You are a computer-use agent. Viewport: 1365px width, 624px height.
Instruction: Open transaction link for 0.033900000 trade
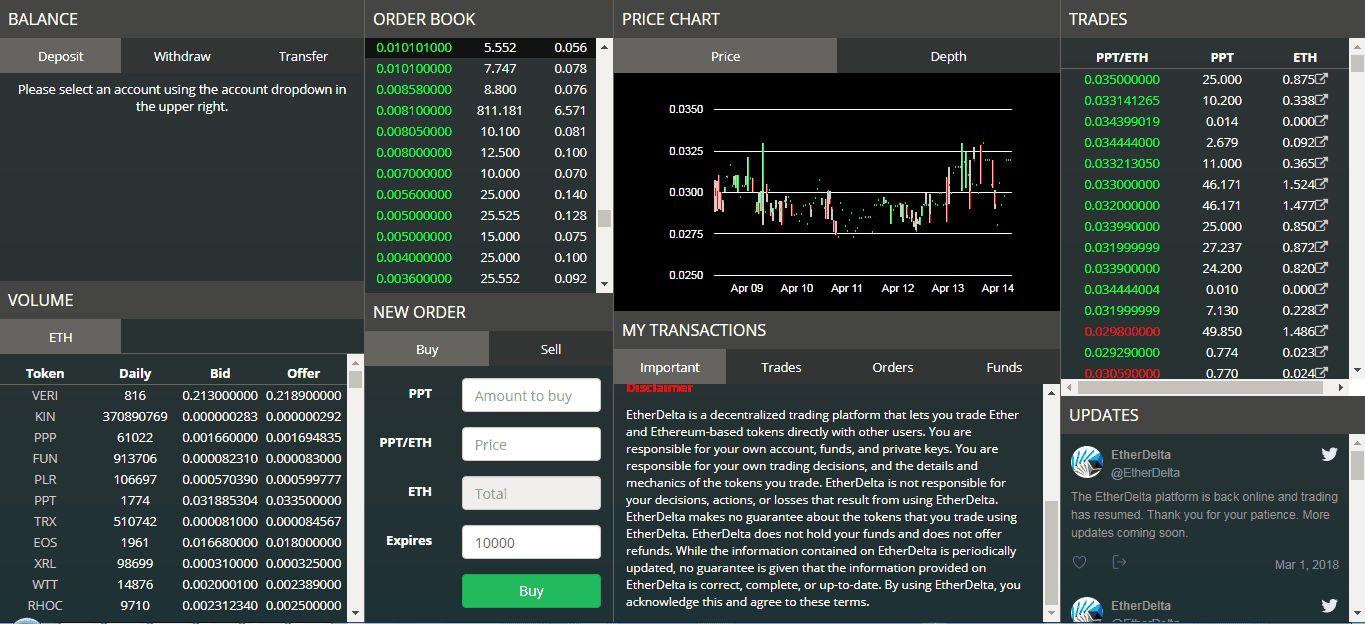pyautogui.click(x=1322, y=268)
